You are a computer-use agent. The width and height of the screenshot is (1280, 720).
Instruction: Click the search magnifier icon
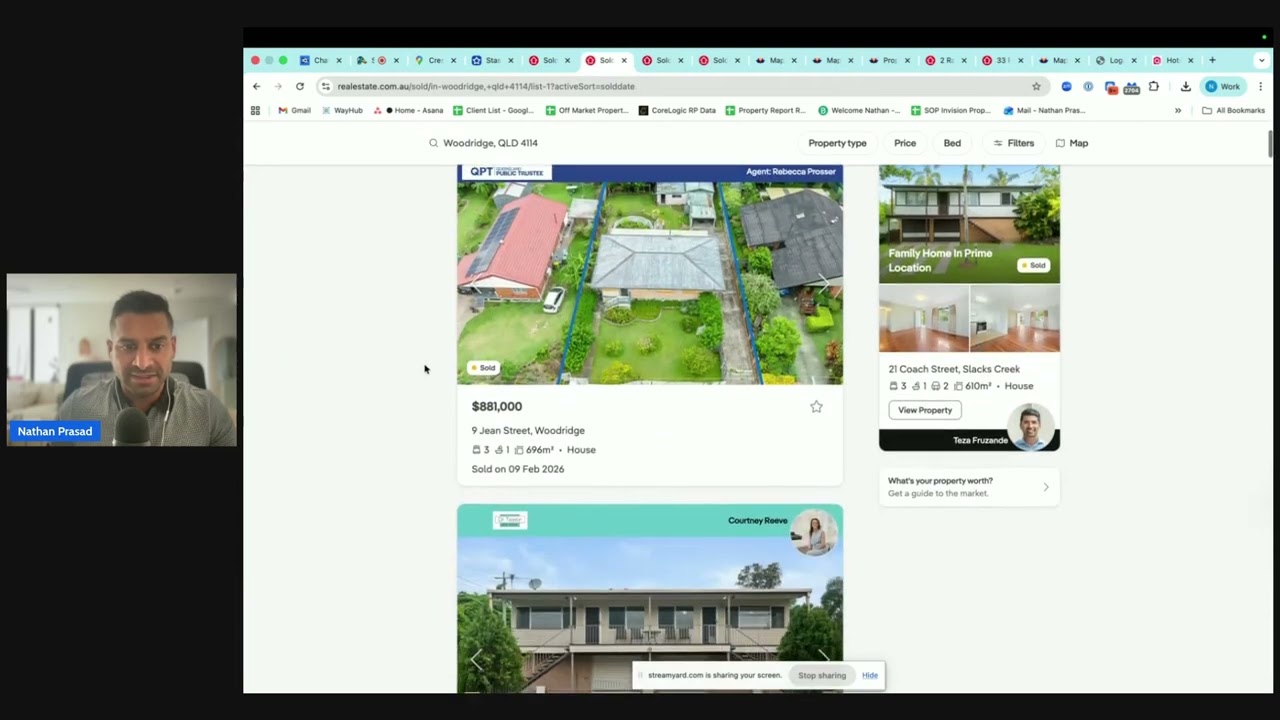[433, 143]
